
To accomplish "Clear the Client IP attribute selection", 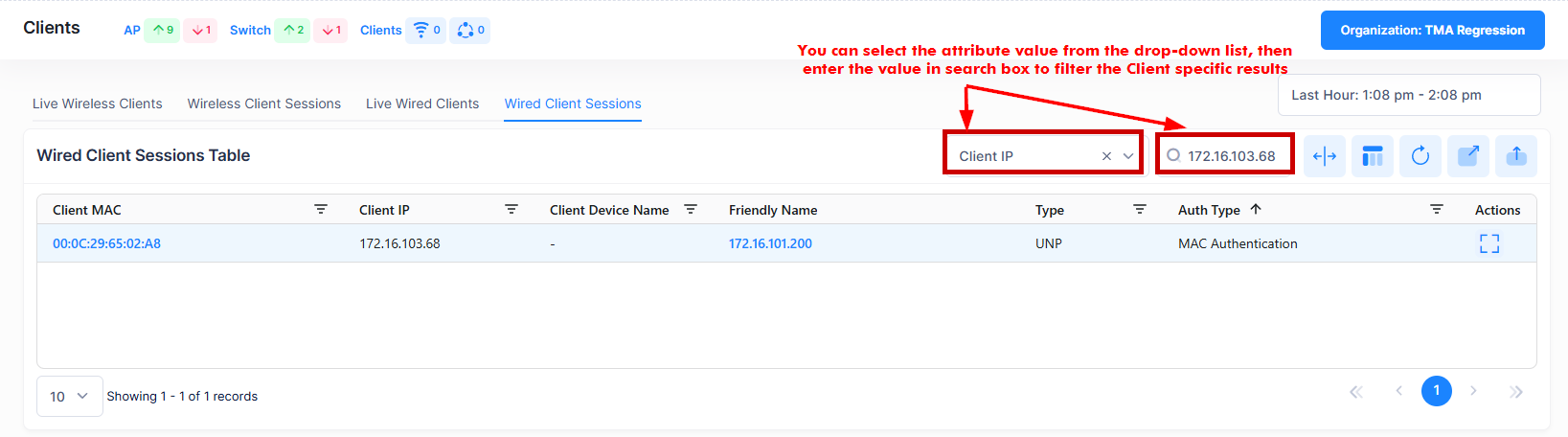I will [x=1106, y=156].
